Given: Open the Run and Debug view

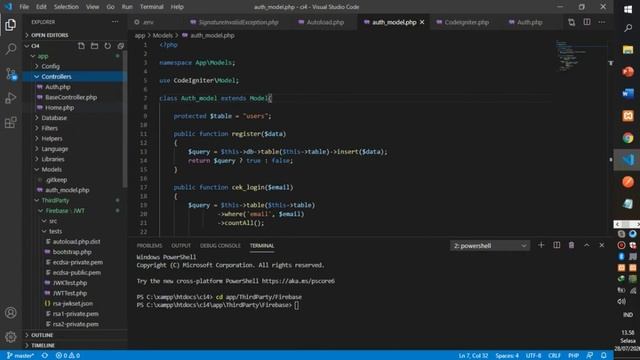Looking at the screenshot, I should point(11,98).
